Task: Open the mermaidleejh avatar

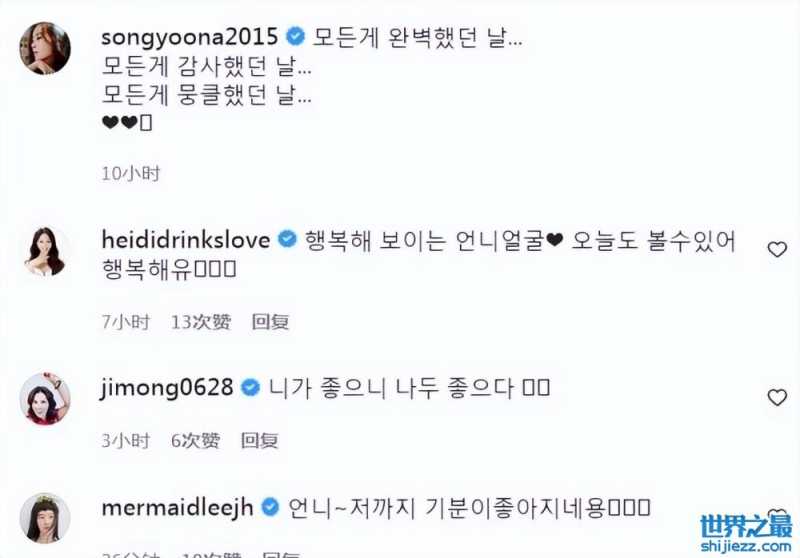Action: (45, 518)
